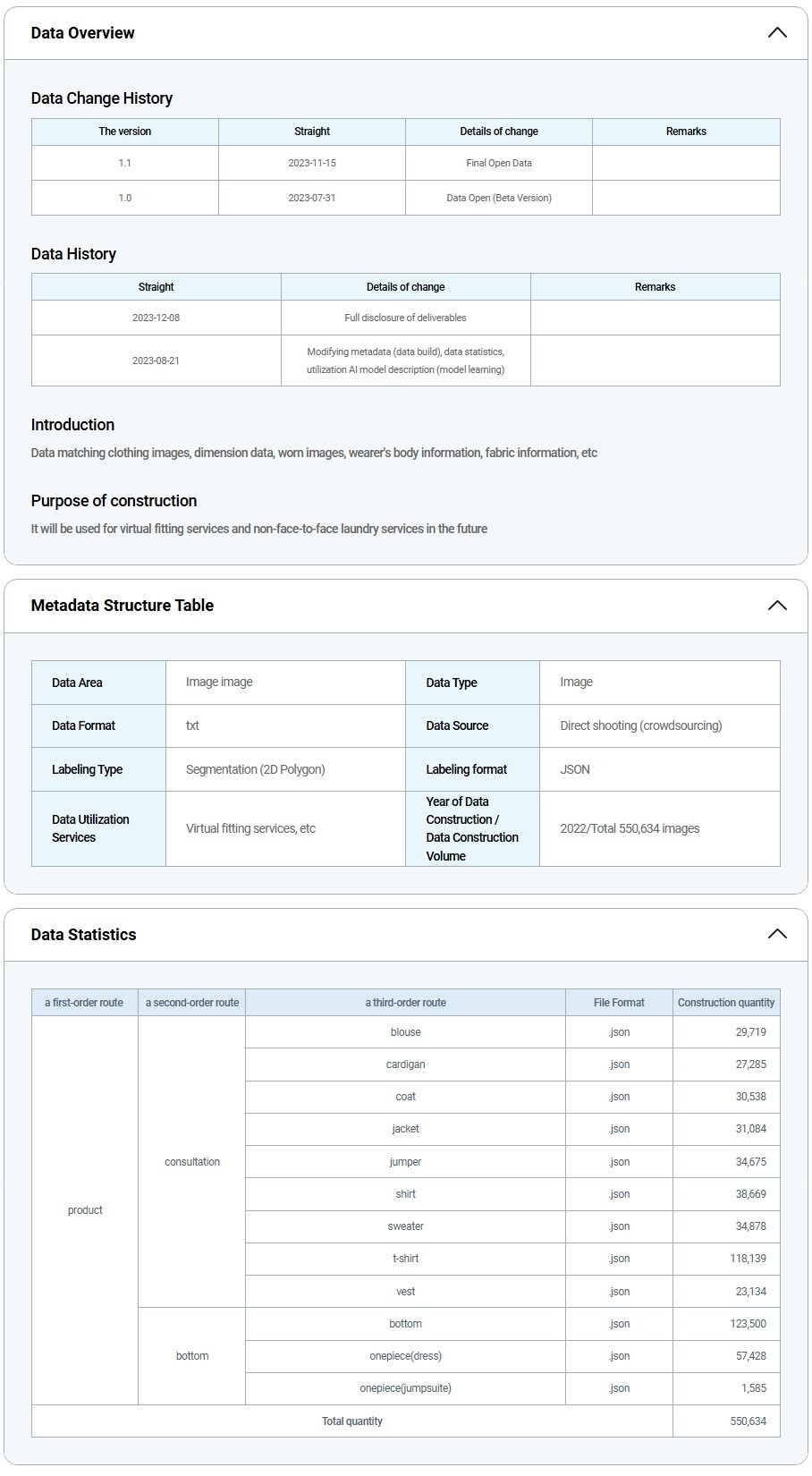The height and width of the screenshot is (1476, 812).
Task: Select the t-shirt row in statistics
Action: 405,1259
